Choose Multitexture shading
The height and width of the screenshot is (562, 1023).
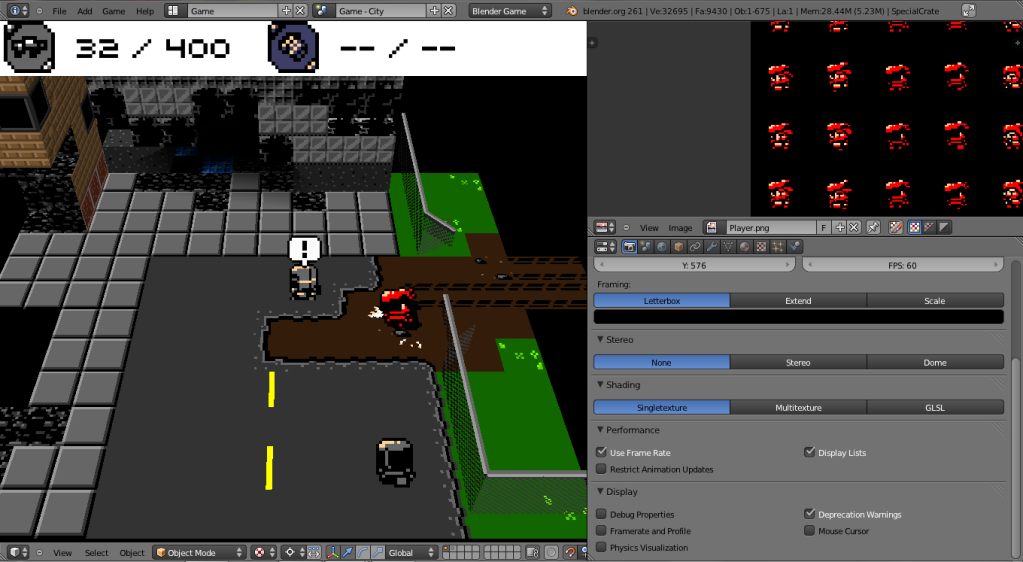click(798, 407)
